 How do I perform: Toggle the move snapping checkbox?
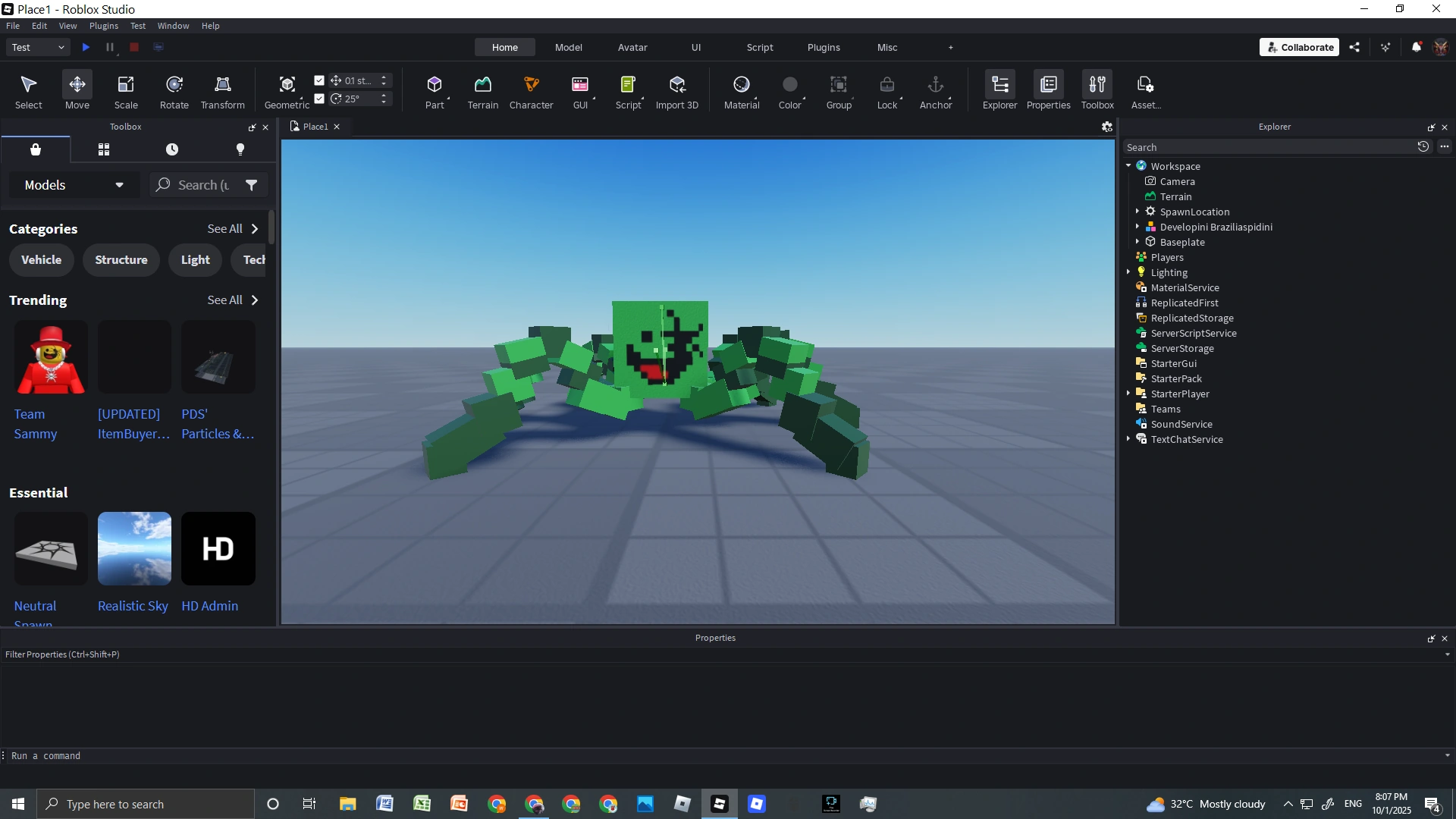click(x=319, y=80)
